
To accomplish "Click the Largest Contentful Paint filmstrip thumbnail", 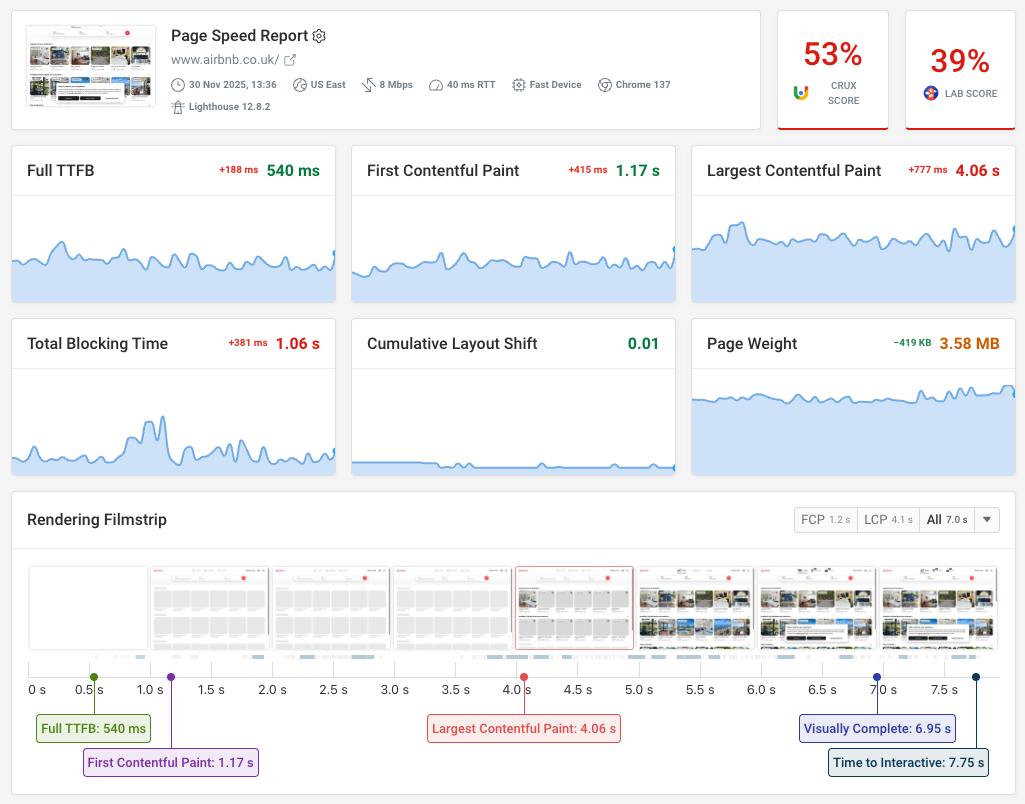I will (x=573, y=607).
